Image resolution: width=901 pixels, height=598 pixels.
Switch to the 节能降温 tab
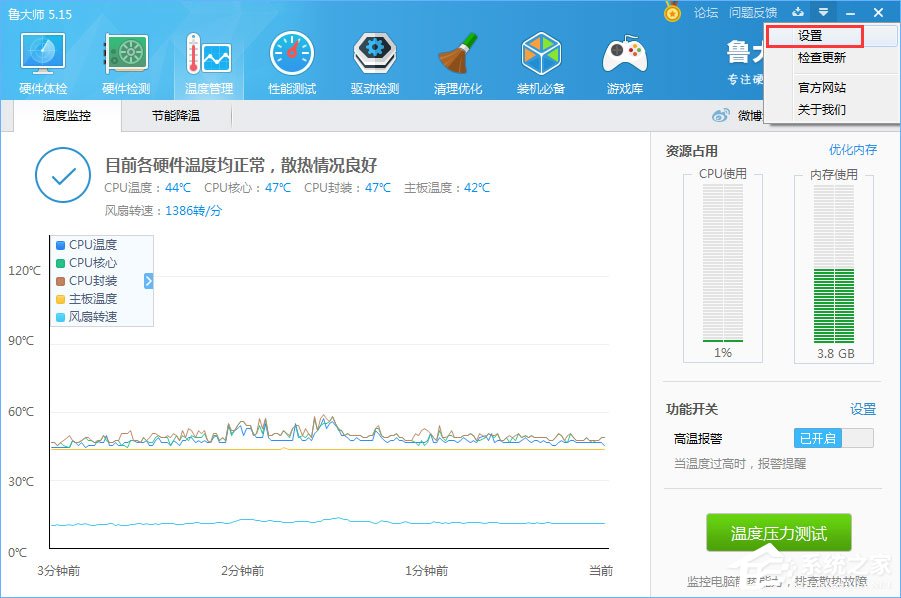[175, 115]
